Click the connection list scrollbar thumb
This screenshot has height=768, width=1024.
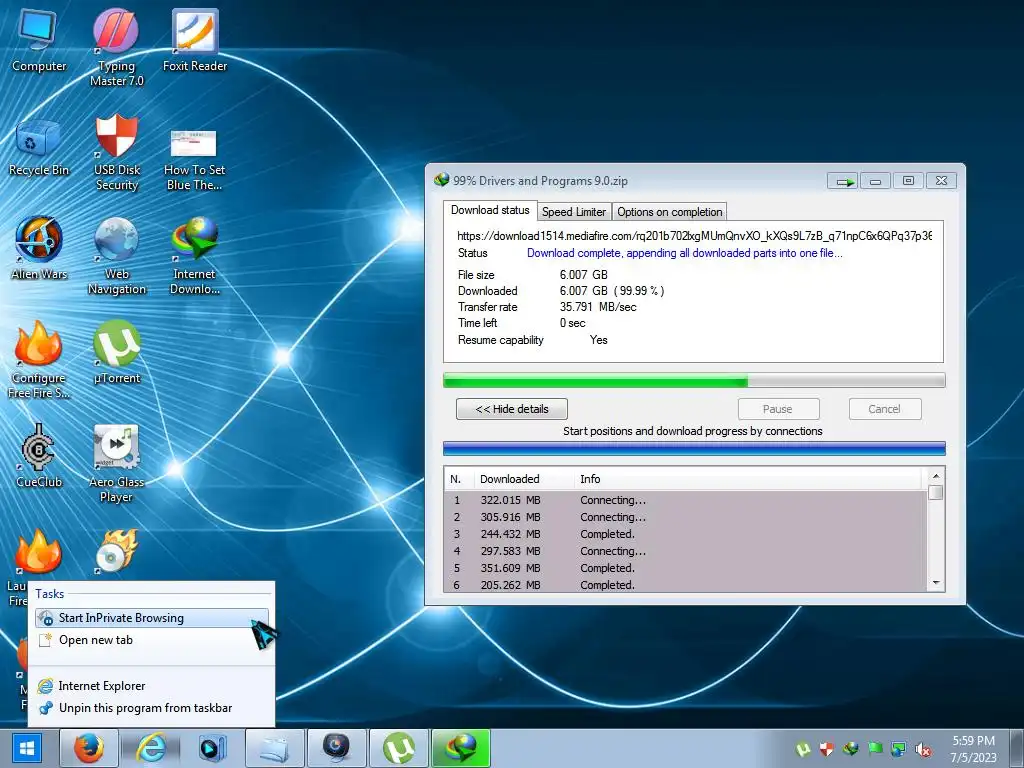[936, 492]
